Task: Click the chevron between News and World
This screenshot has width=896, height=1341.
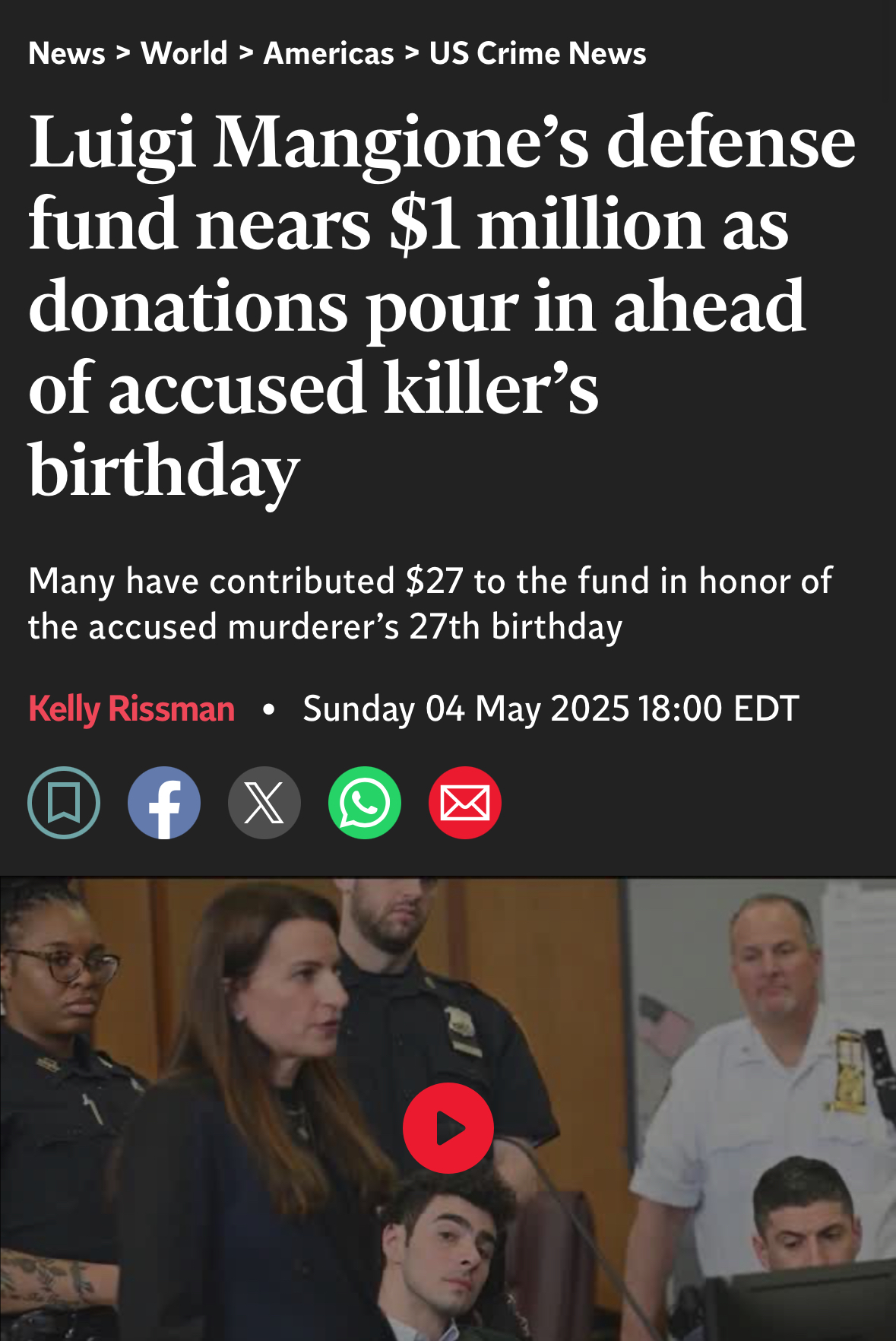Action: pyautogui.click(x=124, y=53)
